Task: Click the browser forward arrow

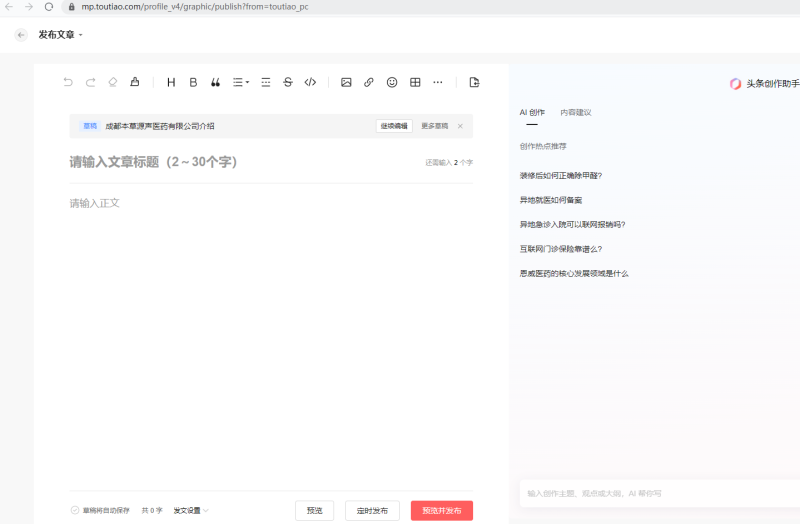Action: point(29,7)
